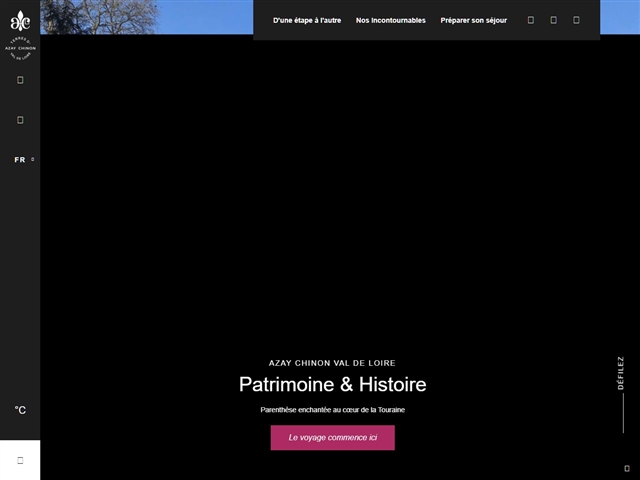640x480 pixels.
Task: Click the "Parenthèse enchantée" subtitle text
Action: 332,410
